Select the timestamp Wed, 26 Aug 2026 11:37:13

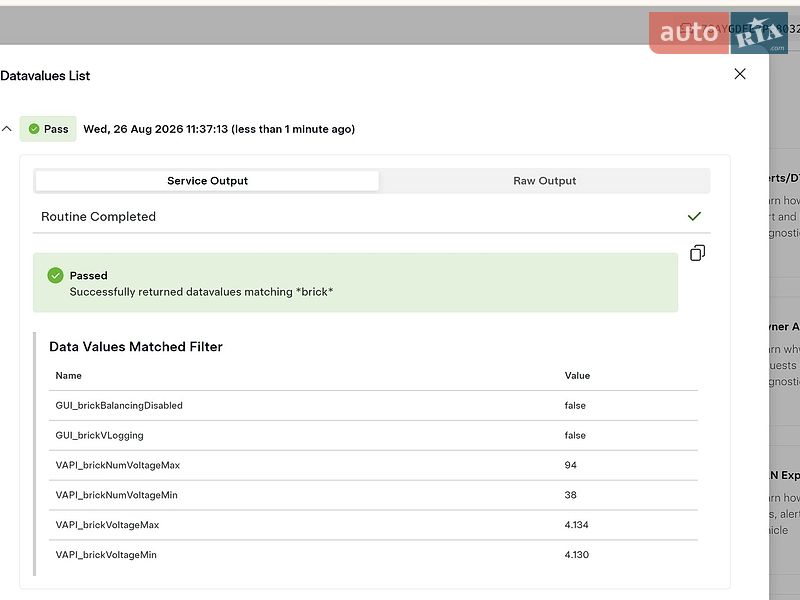156,129
